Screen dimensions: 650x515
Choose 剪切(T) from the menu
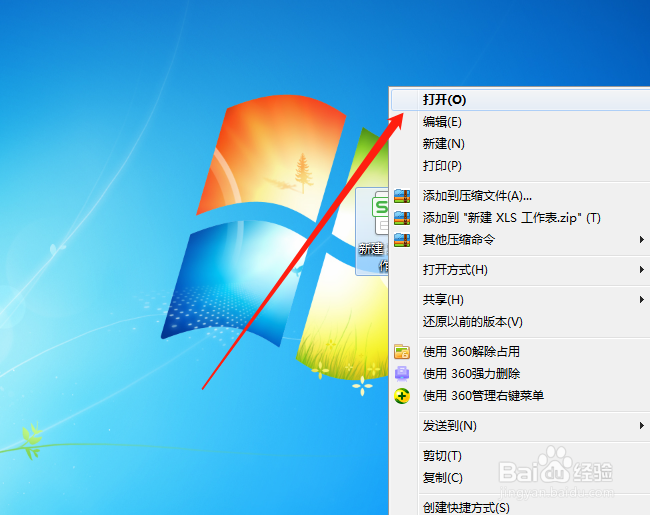[x=521, y=456]
